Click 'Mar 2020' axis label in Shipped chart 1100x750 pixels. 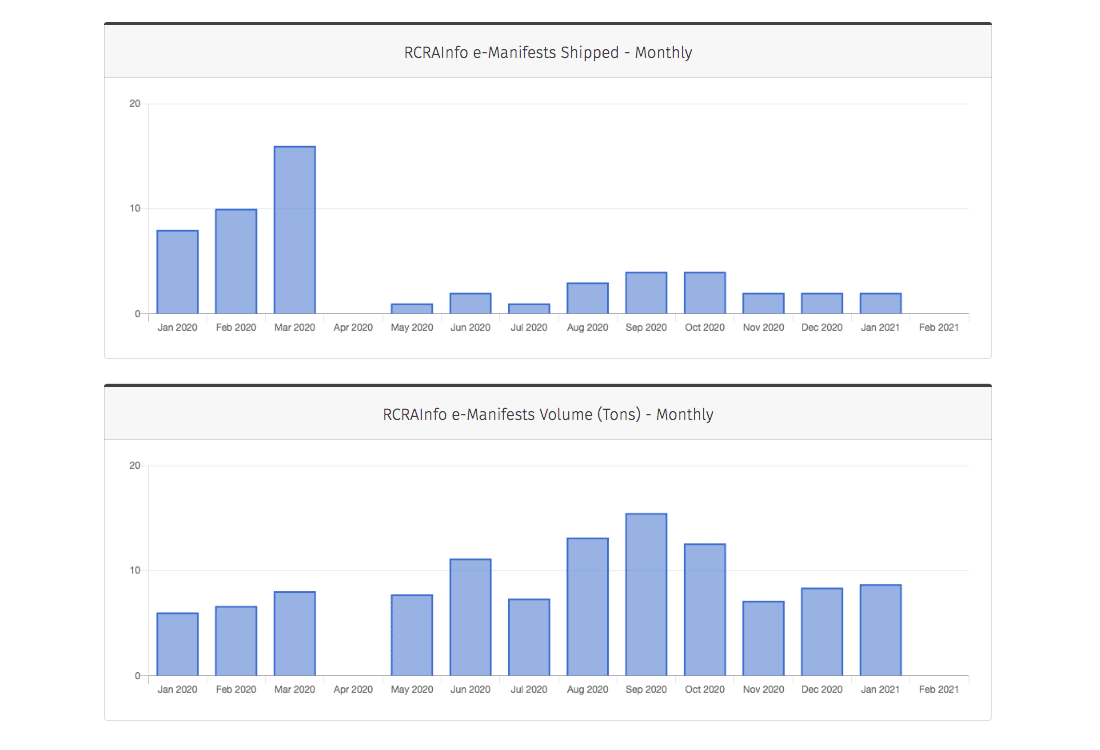click(x=295, y=328)
